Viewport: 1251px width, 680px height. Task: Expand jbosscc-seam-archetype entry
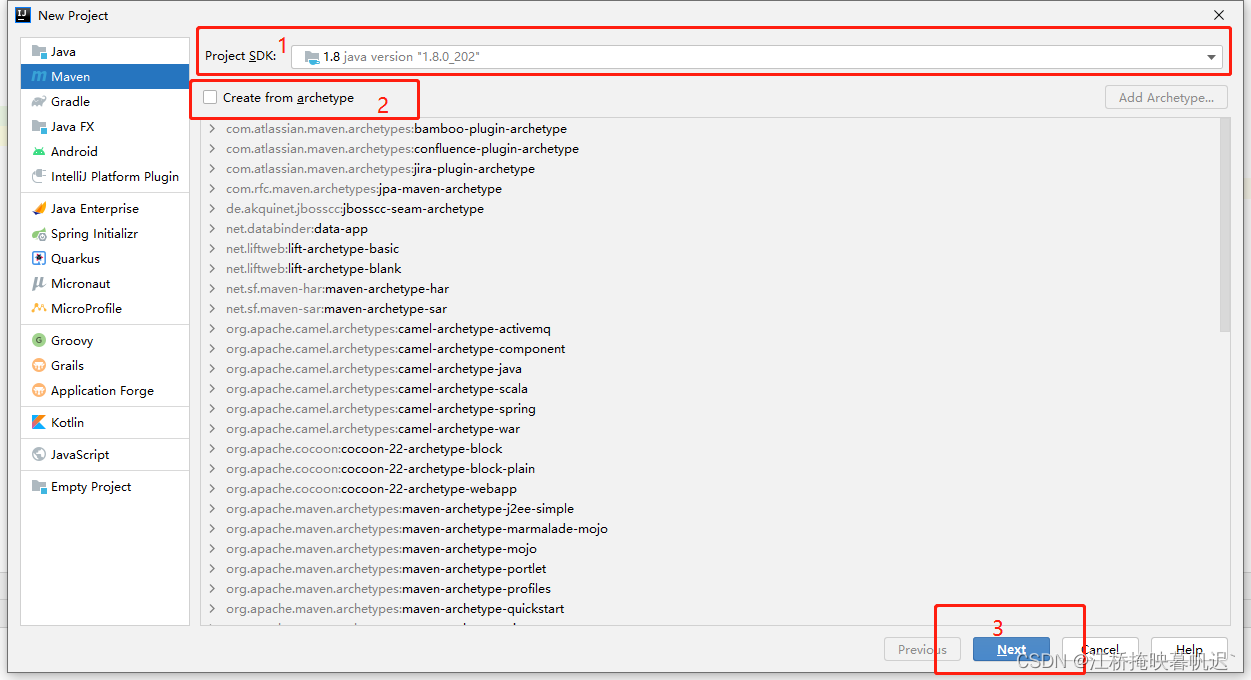pyautogui.click(x=212, y=209)
